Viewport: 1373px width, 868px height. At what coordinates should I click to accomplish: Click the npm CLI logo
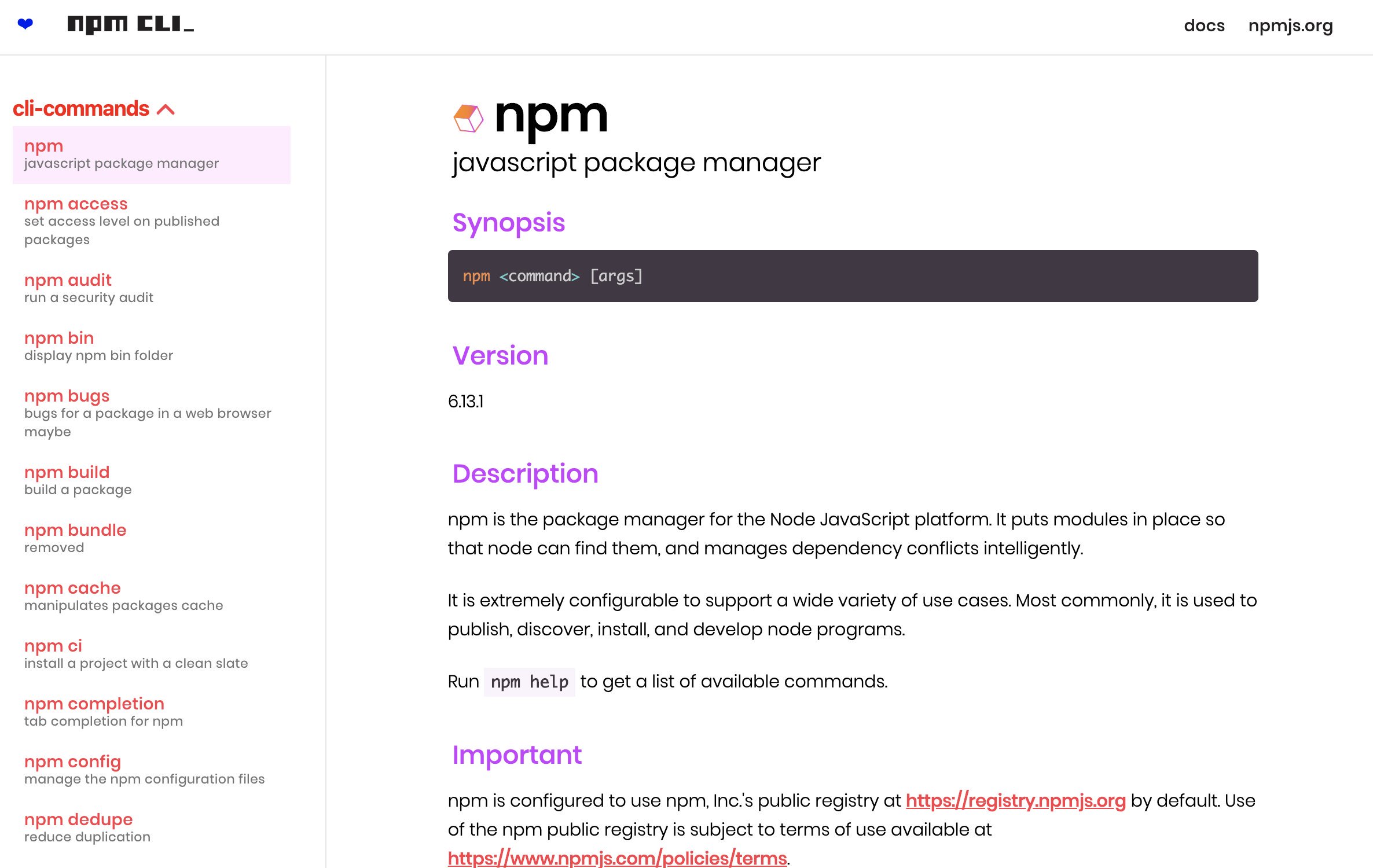[131, 25]
